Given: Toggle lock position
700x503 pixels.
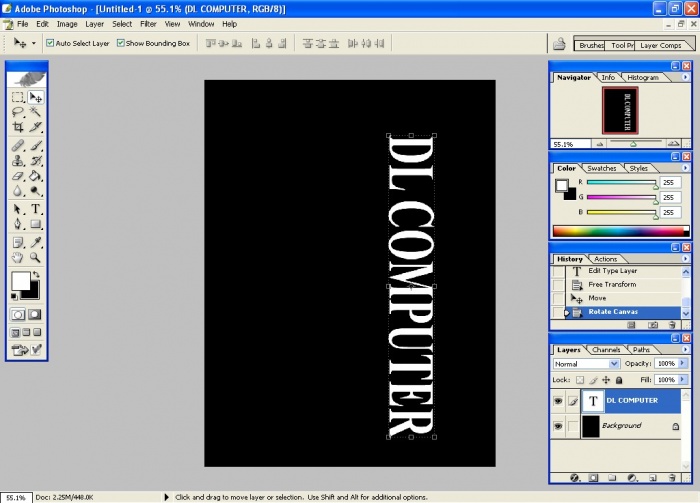Looking at the screenshot, I should tap(606, 380).
